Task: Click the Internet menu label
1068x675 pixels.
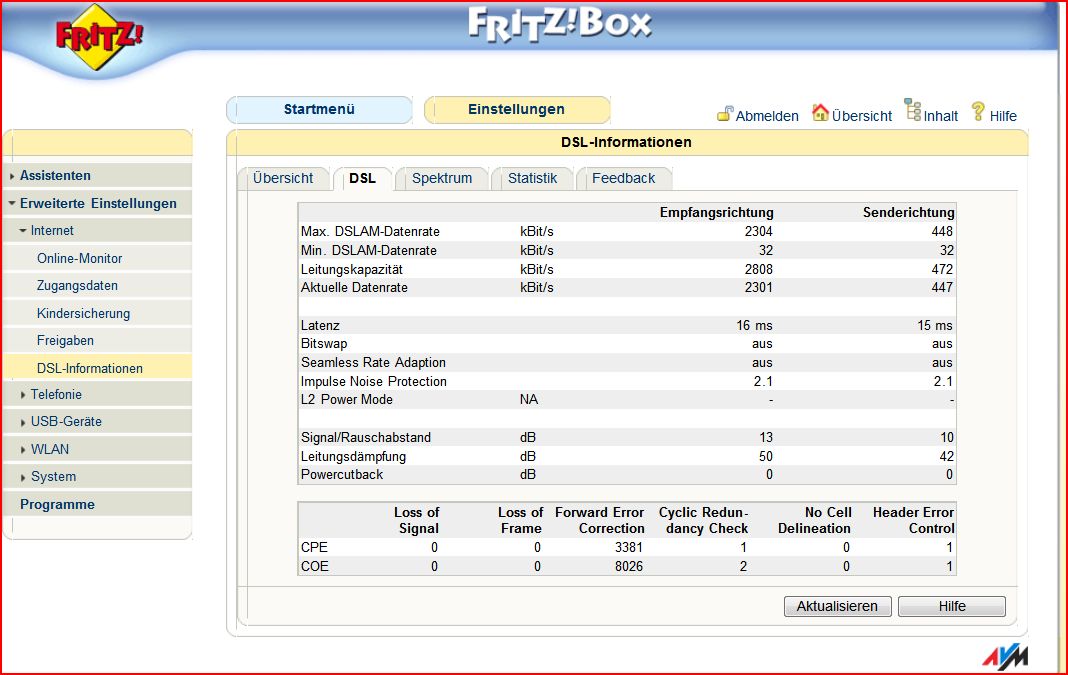Action: [52, 230]
